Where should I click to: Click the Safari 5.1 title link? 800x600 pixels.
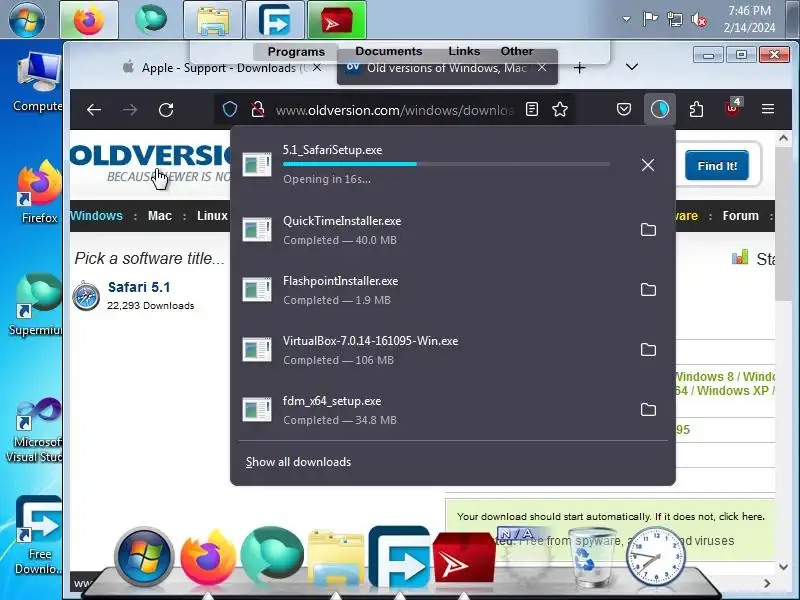click(139, 287)
